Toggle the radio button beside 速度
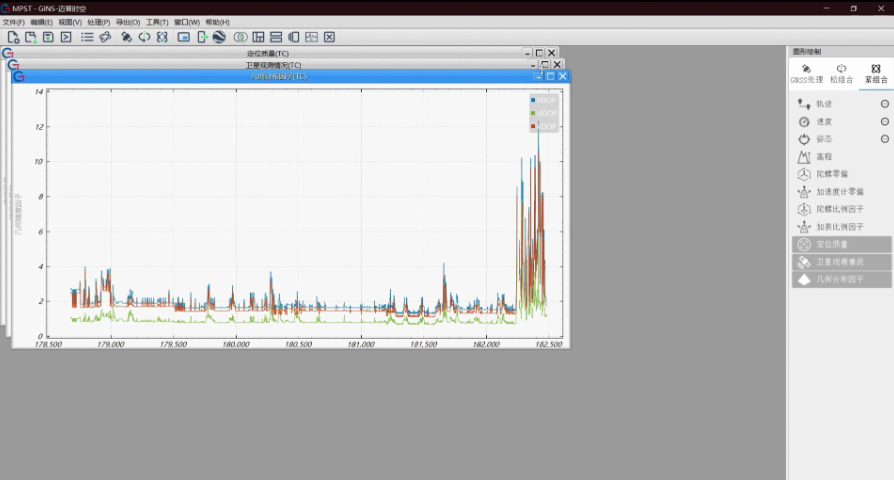The width and height of the screenshot is (894, 480). [x=884, y=121]
